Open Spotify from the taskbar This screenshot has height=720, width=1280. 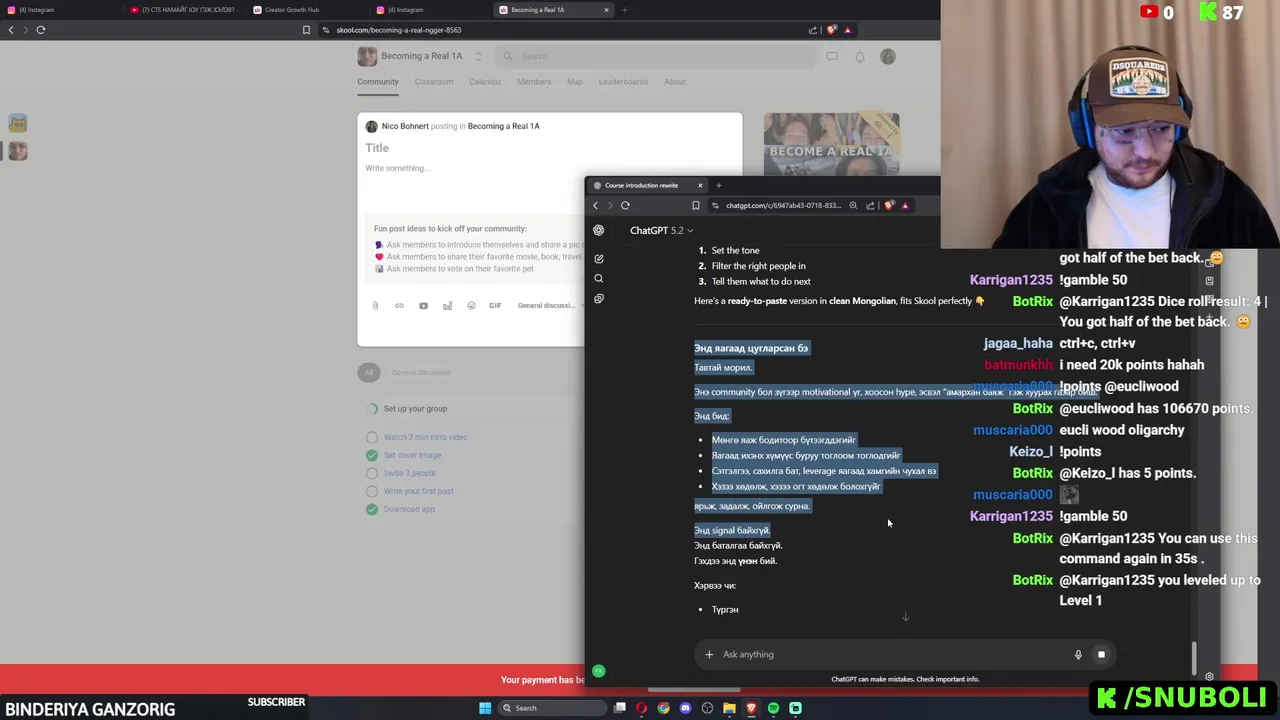click(x=773, y=708)
